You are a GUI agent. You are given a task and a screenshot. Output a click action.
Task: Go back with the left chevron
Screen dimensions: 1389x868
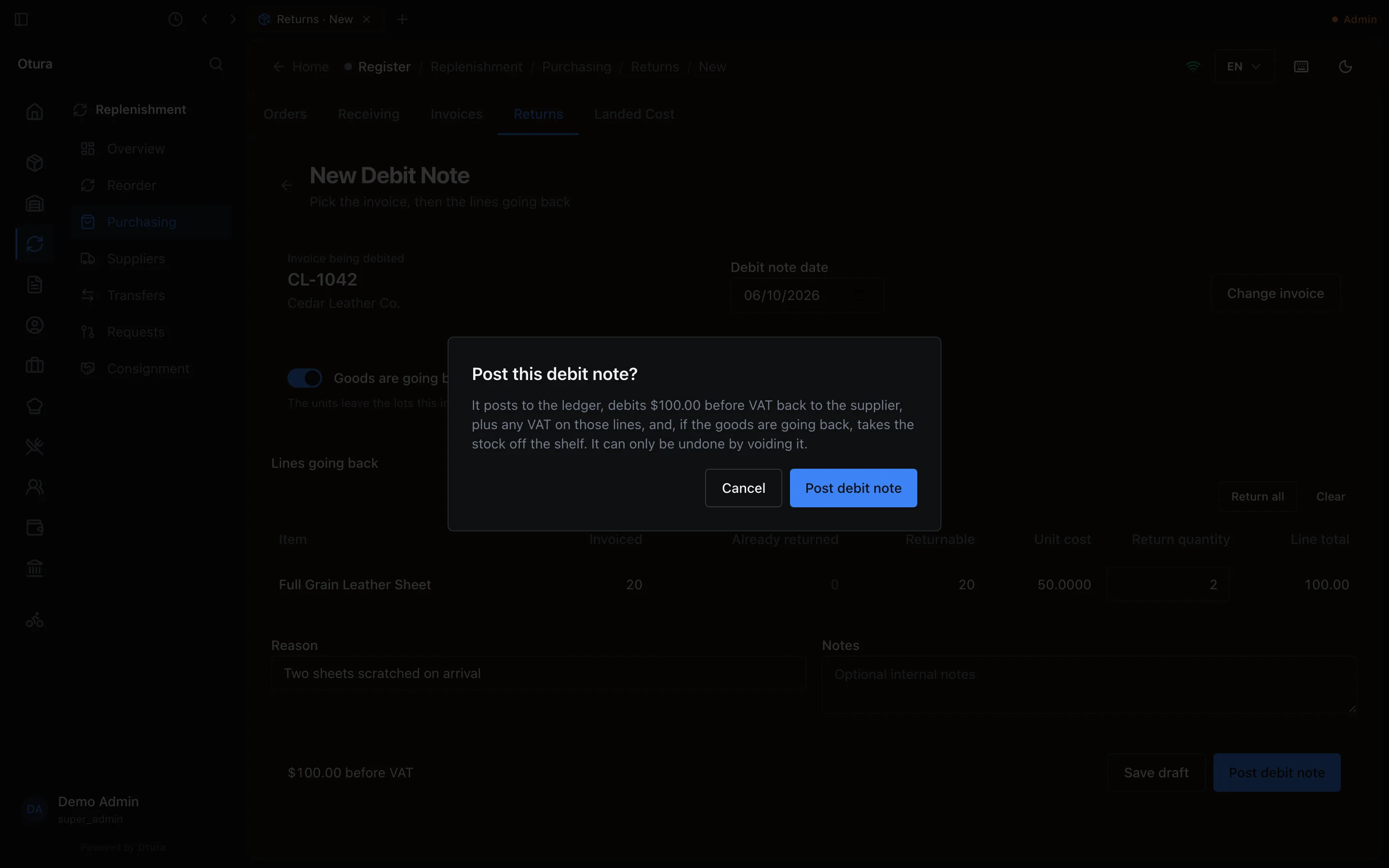205,19
